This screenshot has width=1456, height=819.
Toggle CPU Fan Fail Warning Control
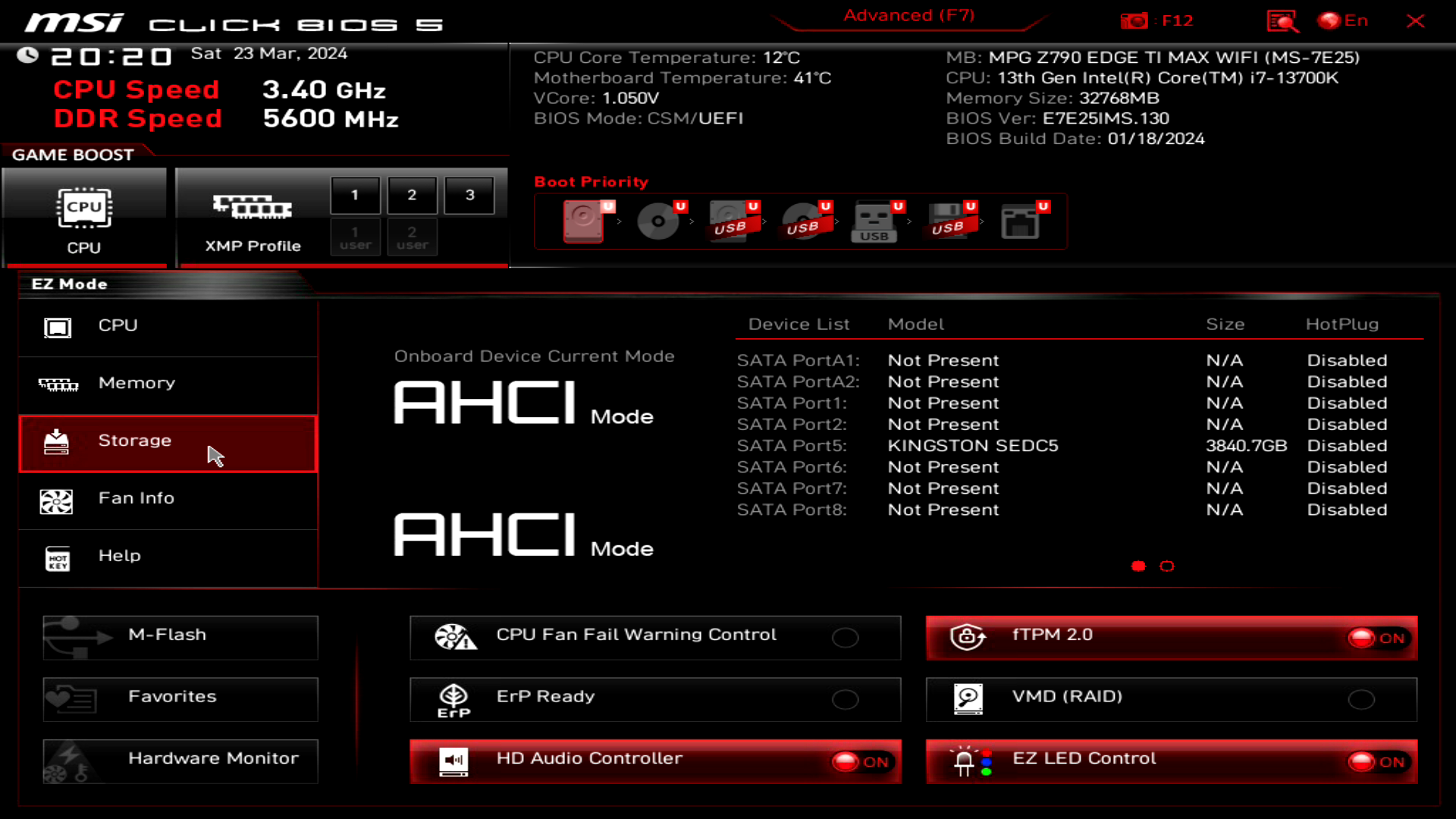845,638
